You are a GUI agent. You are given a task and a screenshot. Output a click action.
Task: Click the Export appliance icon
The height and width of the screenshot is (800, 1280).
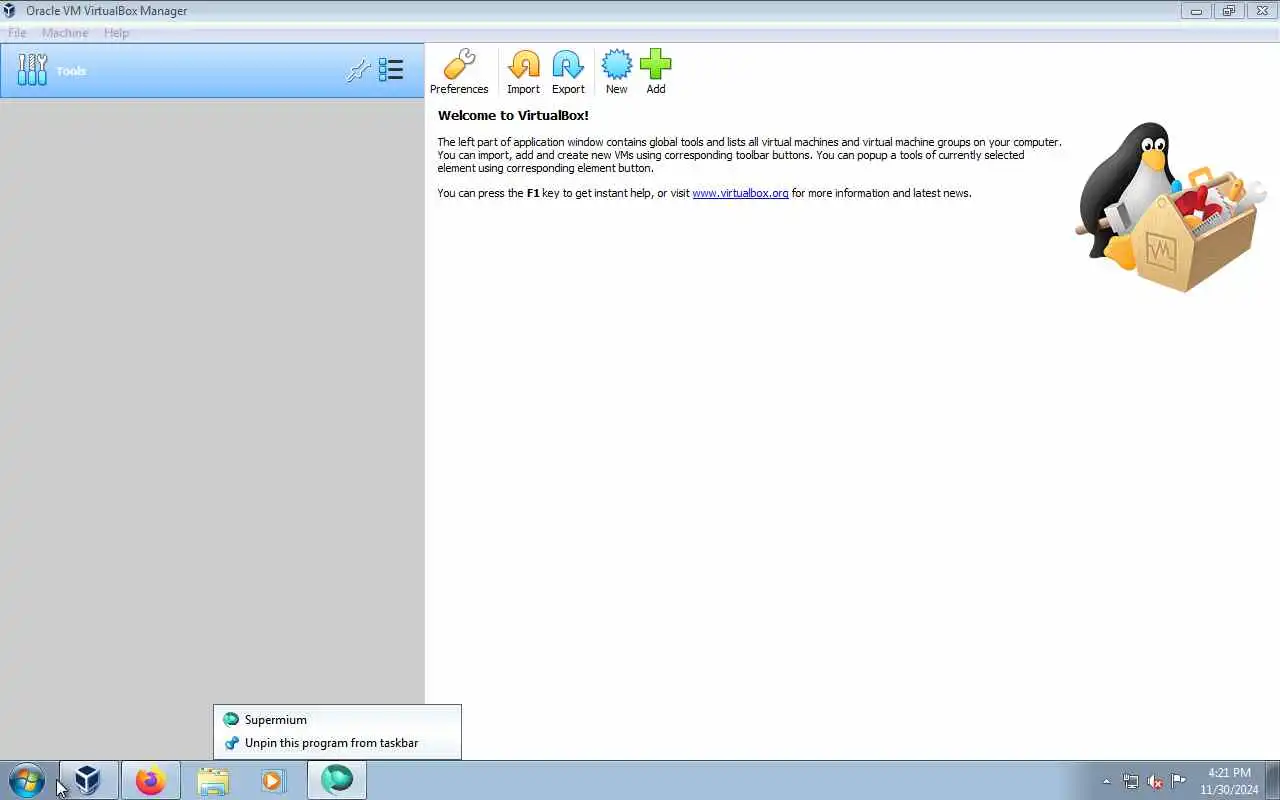coord(568,71)
